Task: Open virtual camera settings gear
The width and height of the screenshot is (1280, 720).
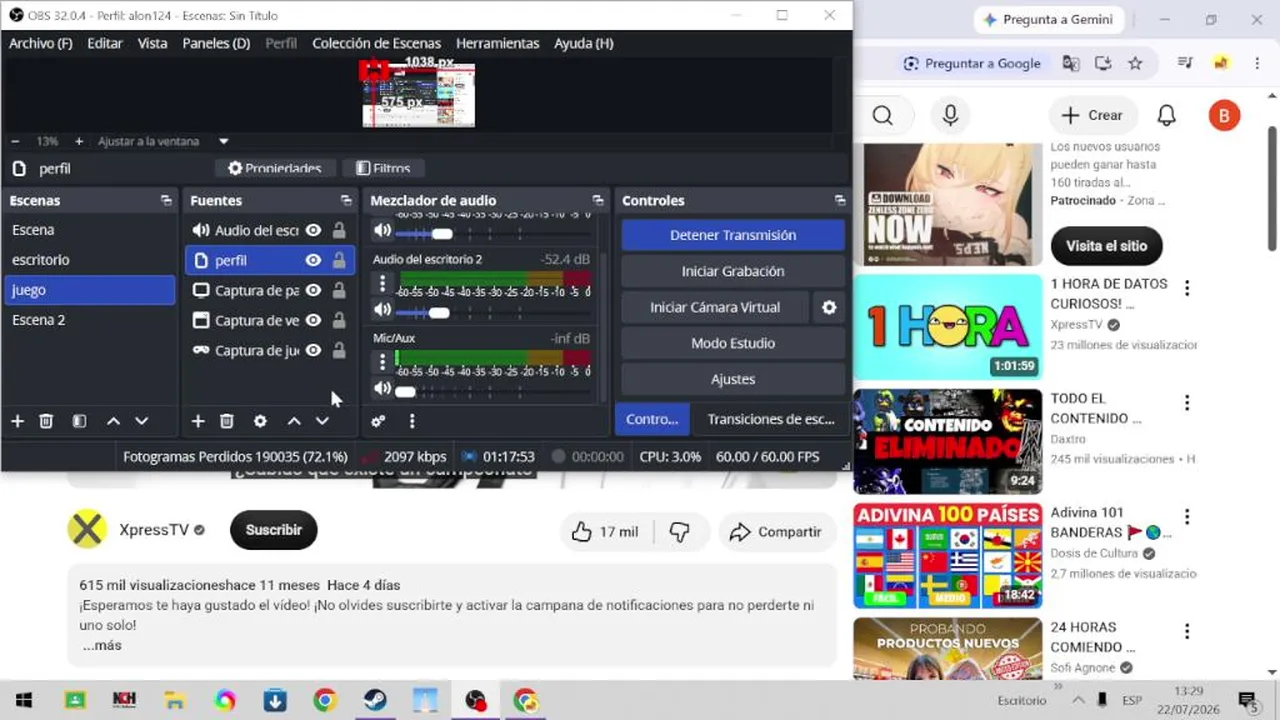Action: [829, 307]
